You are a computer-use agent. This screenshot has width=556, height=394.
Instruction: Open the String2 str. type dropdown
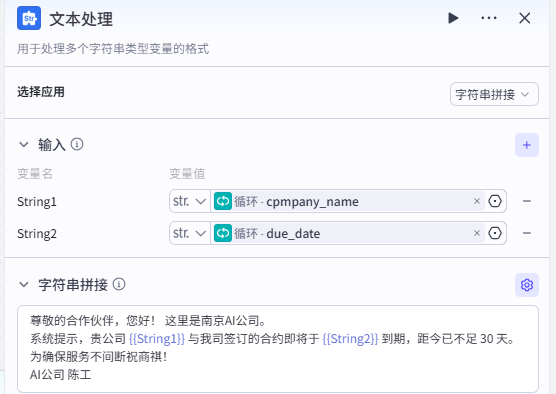[x=190, y=233]
